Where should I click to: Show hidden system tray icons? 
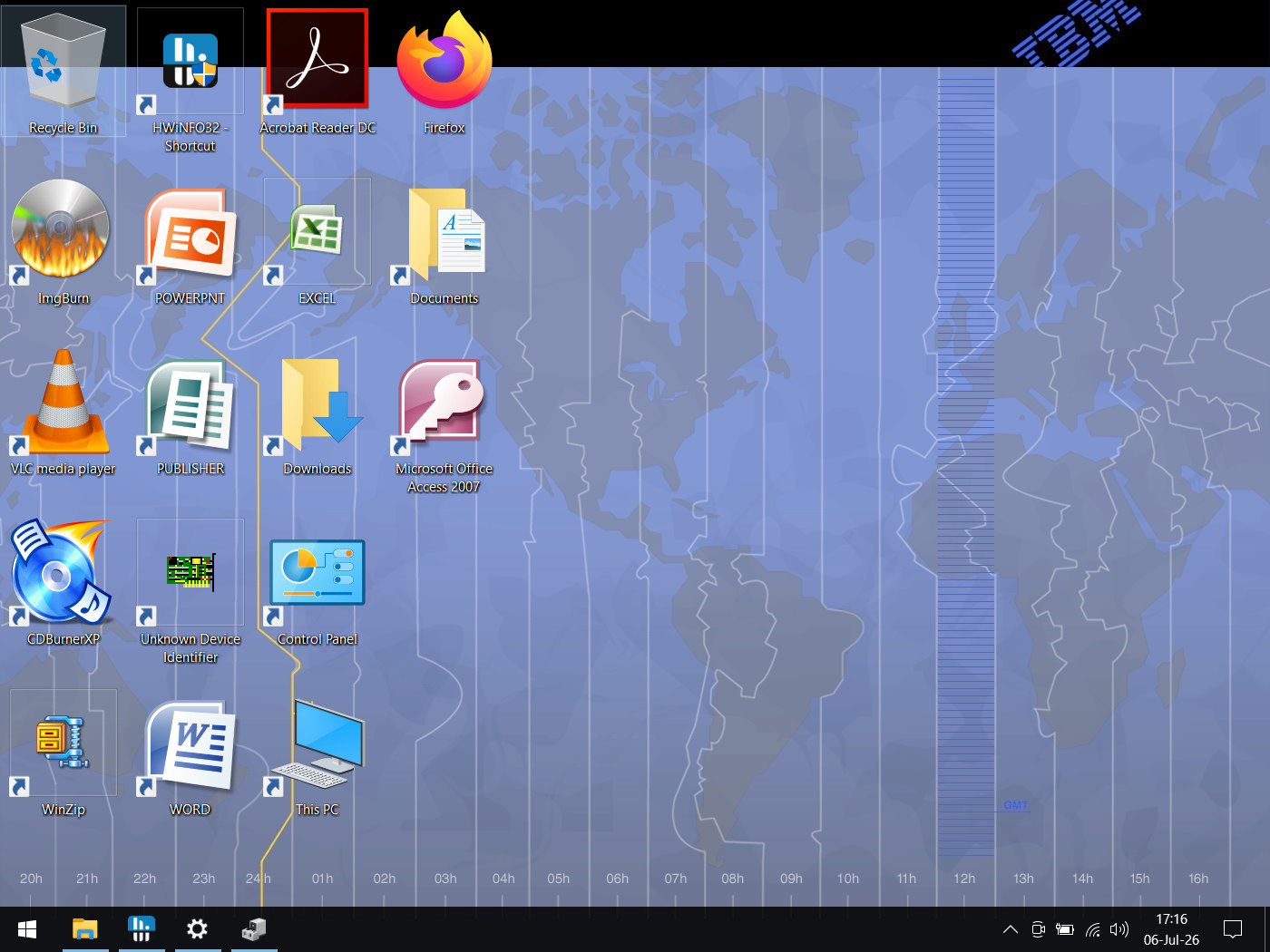(1010, 929)
